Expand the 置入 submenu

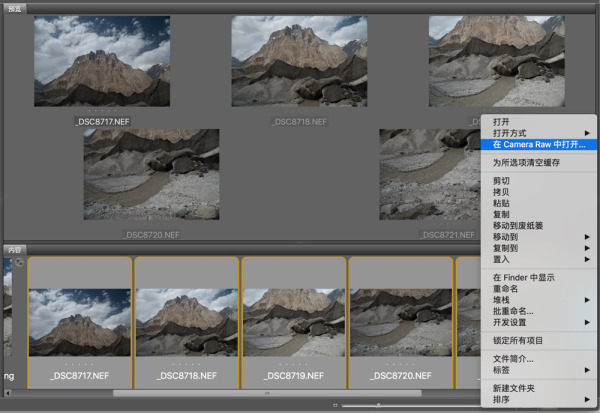[x=538, y=259]
